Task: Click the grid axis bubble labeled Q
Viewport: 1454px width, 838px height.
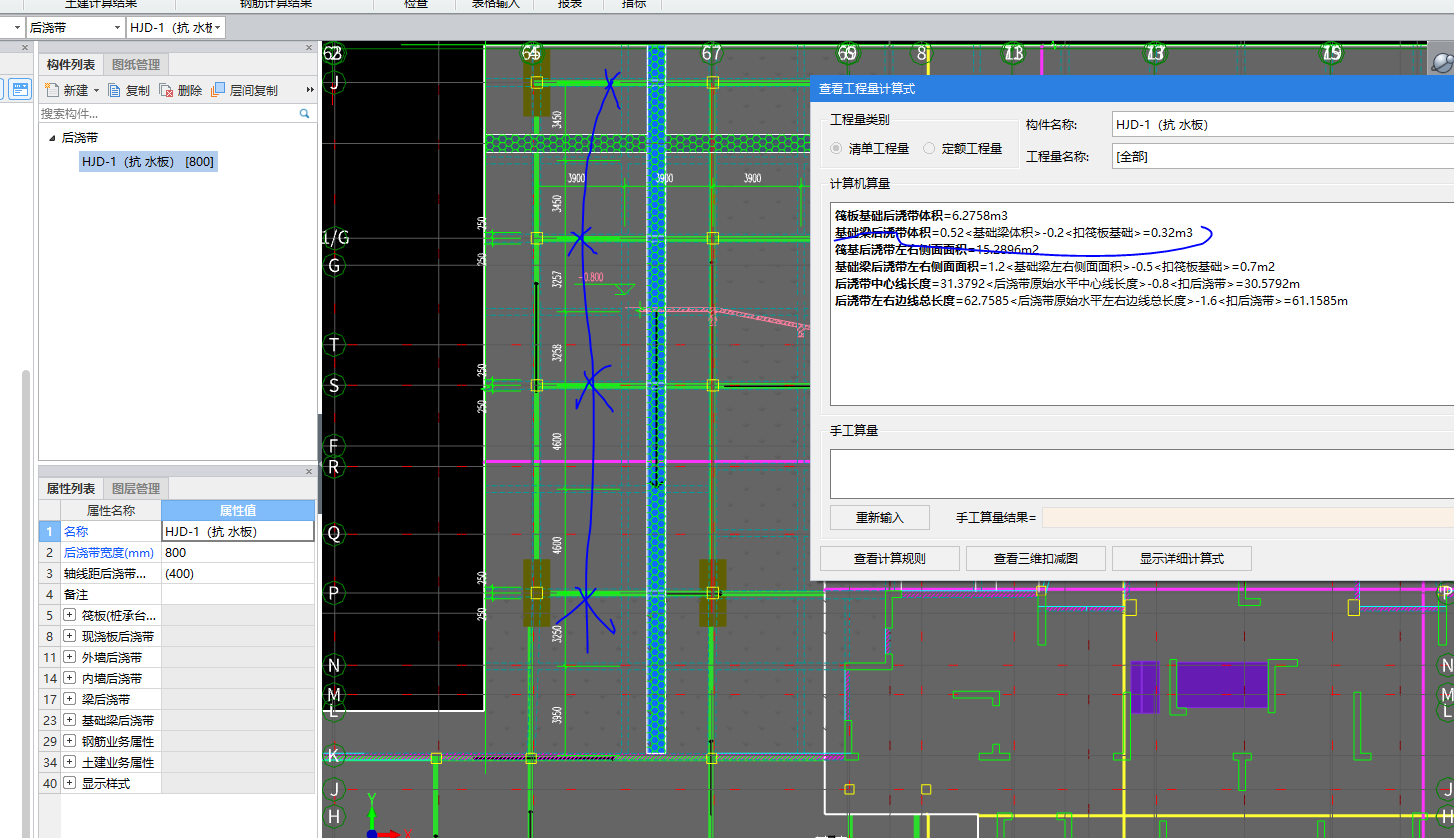Action: tap(335, 534)
